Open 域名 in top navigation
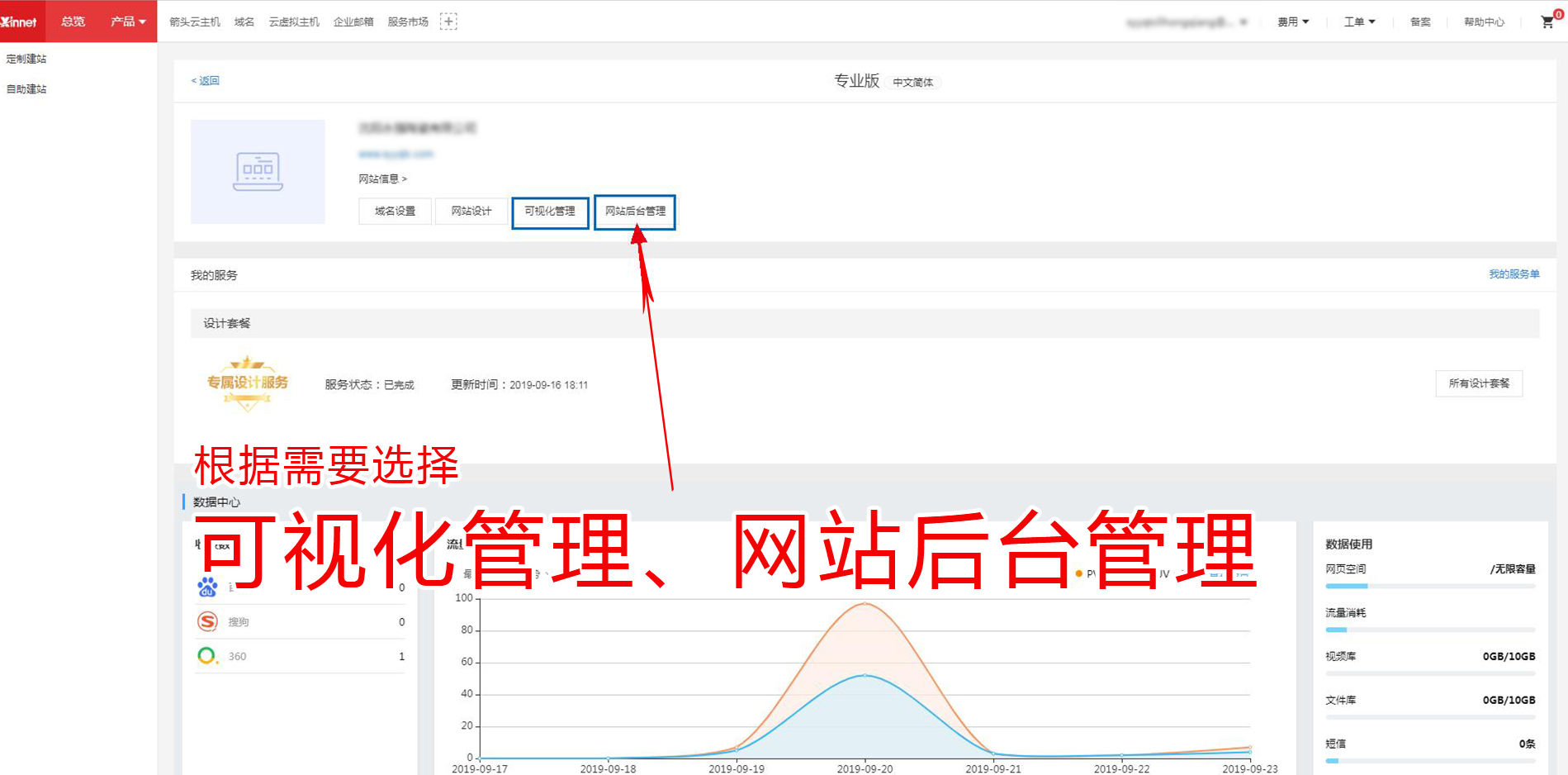1568x775 pixels. tap(244, 22)
